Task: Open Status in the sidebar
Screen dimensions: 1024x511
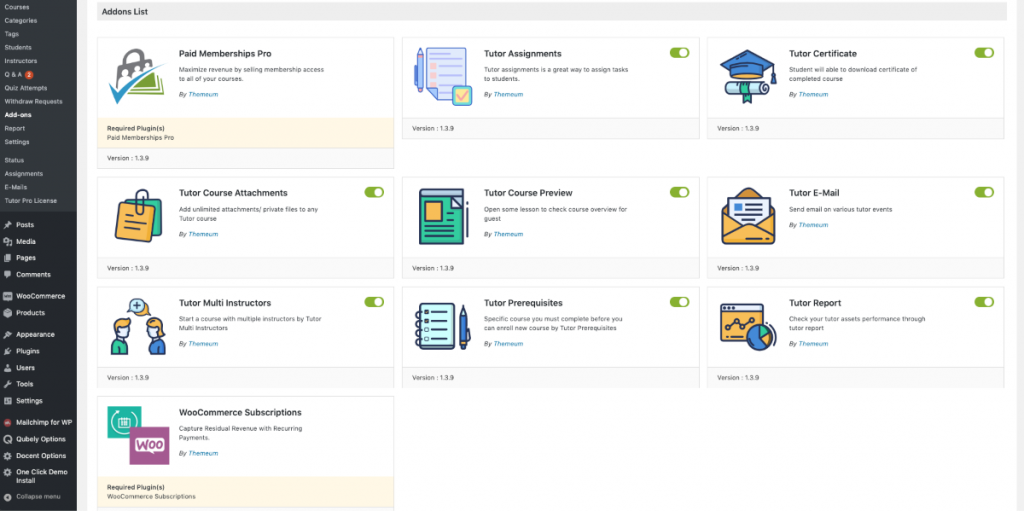Action: click(14, 160)
